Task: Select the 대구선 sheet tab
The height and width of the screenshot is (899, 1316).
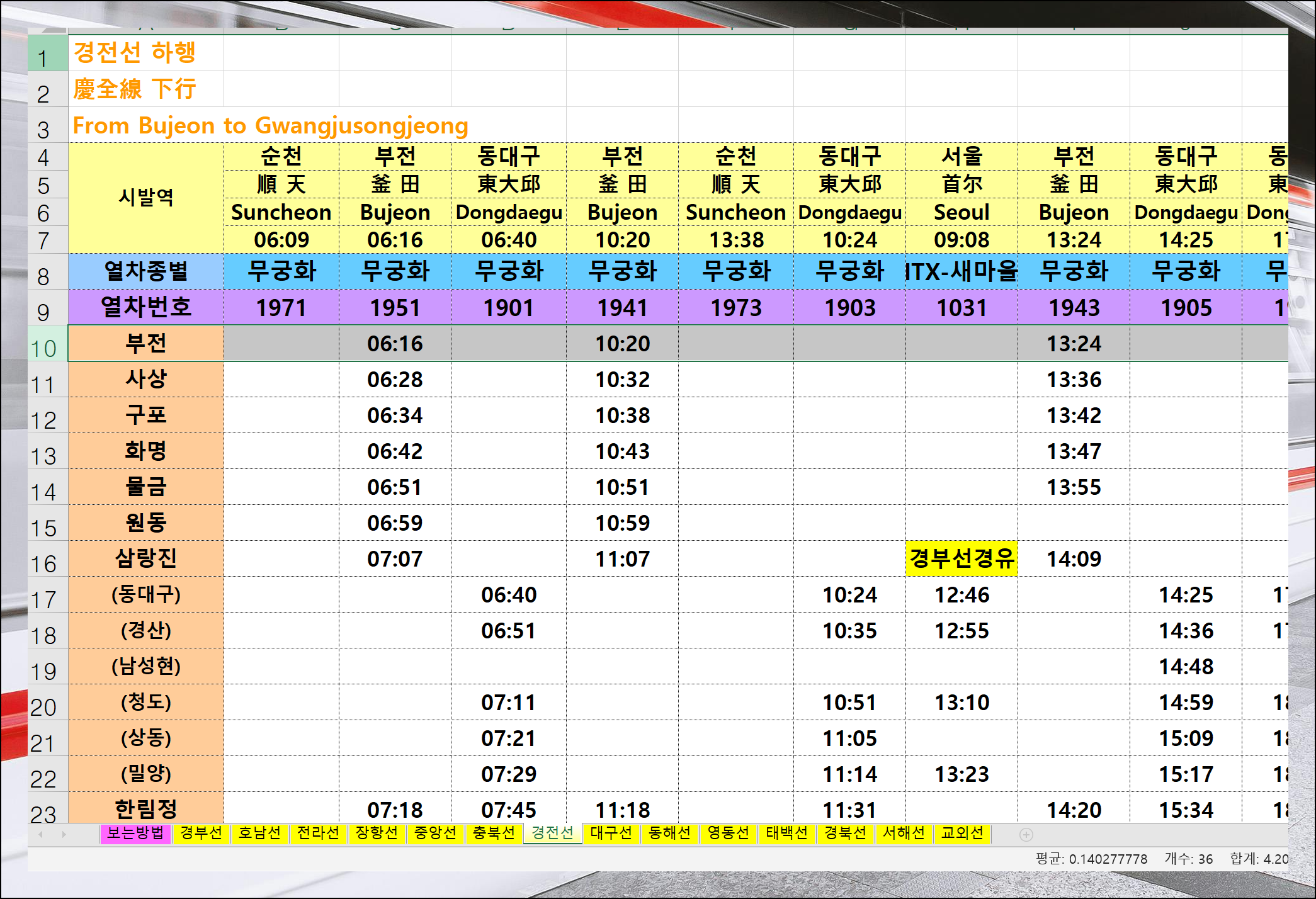Action: (611, 833)
